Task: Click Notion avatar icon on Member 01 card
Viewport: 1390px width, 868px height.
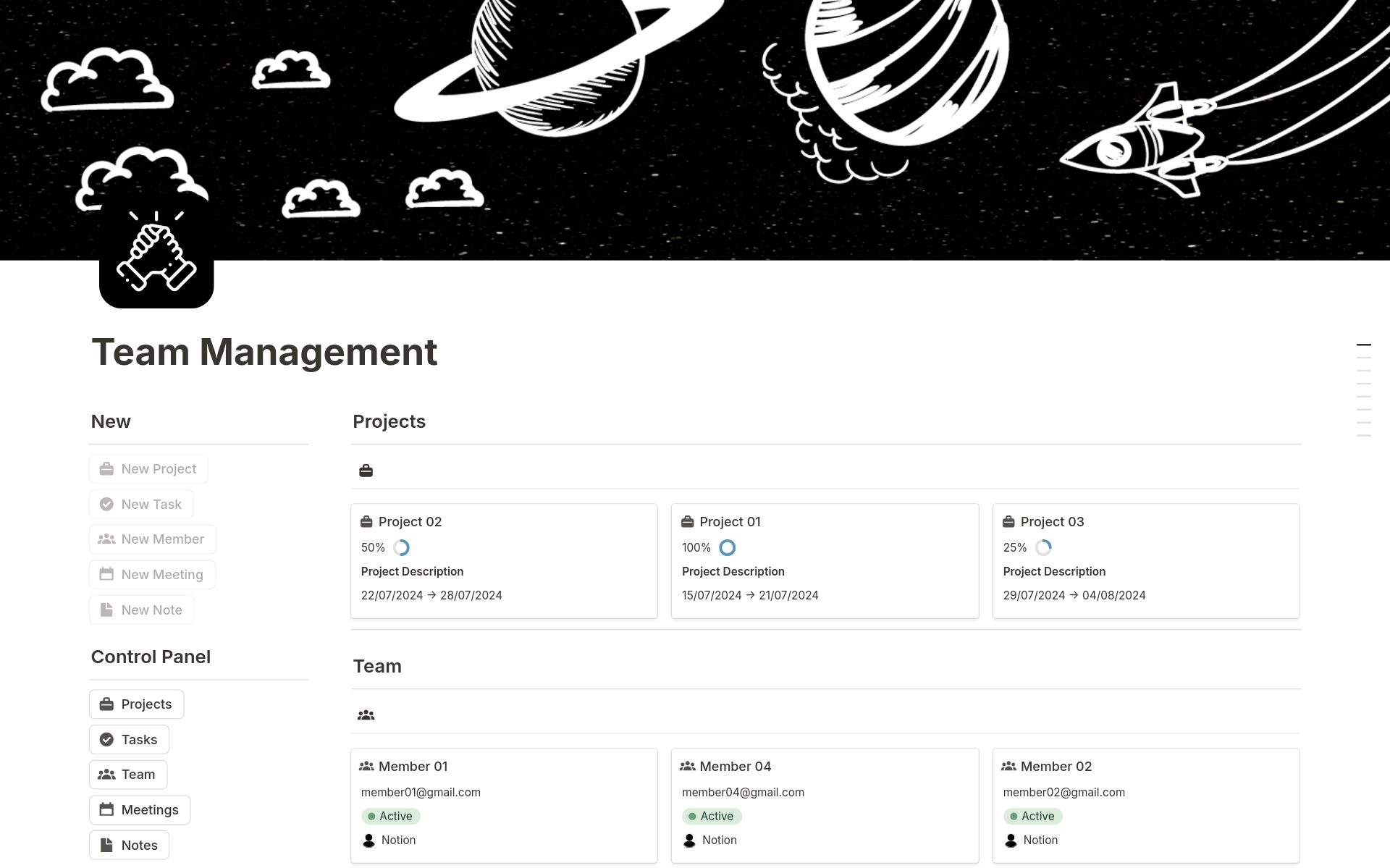Action: [368, 840]
